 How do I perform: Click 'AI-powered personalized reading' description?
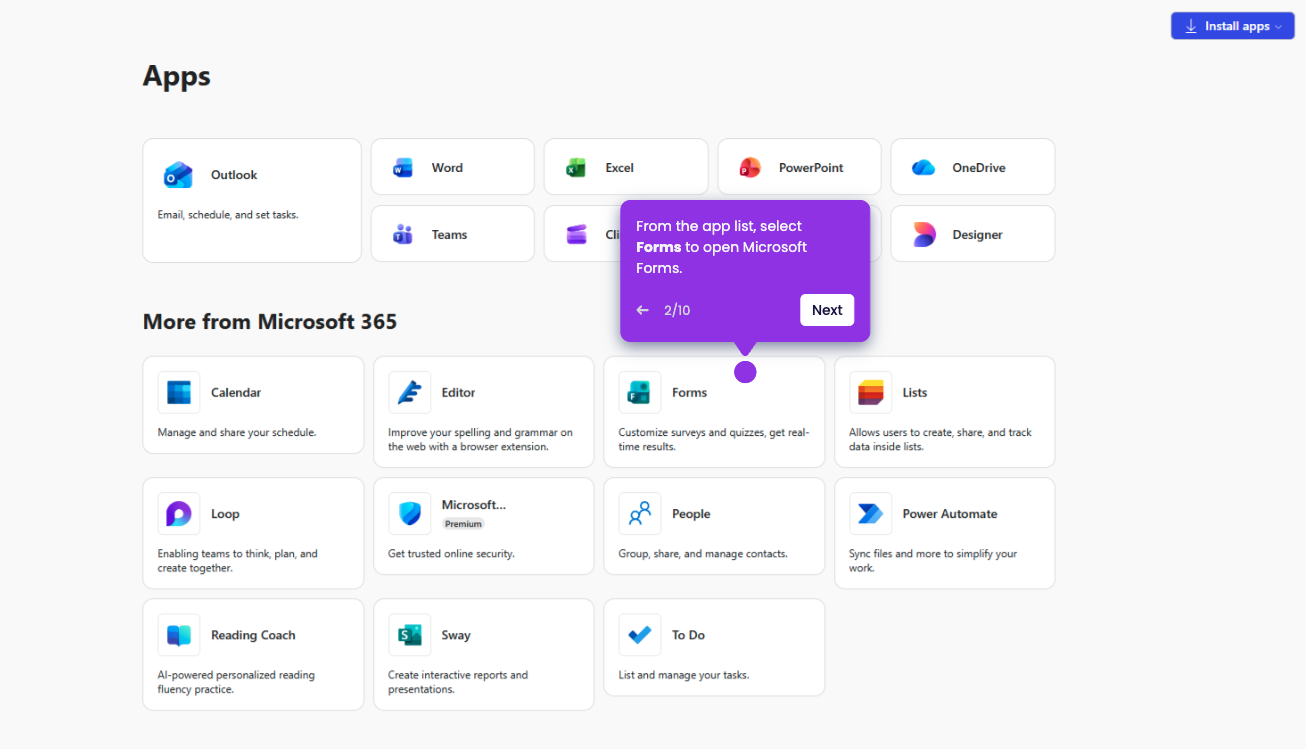(236, 682)
